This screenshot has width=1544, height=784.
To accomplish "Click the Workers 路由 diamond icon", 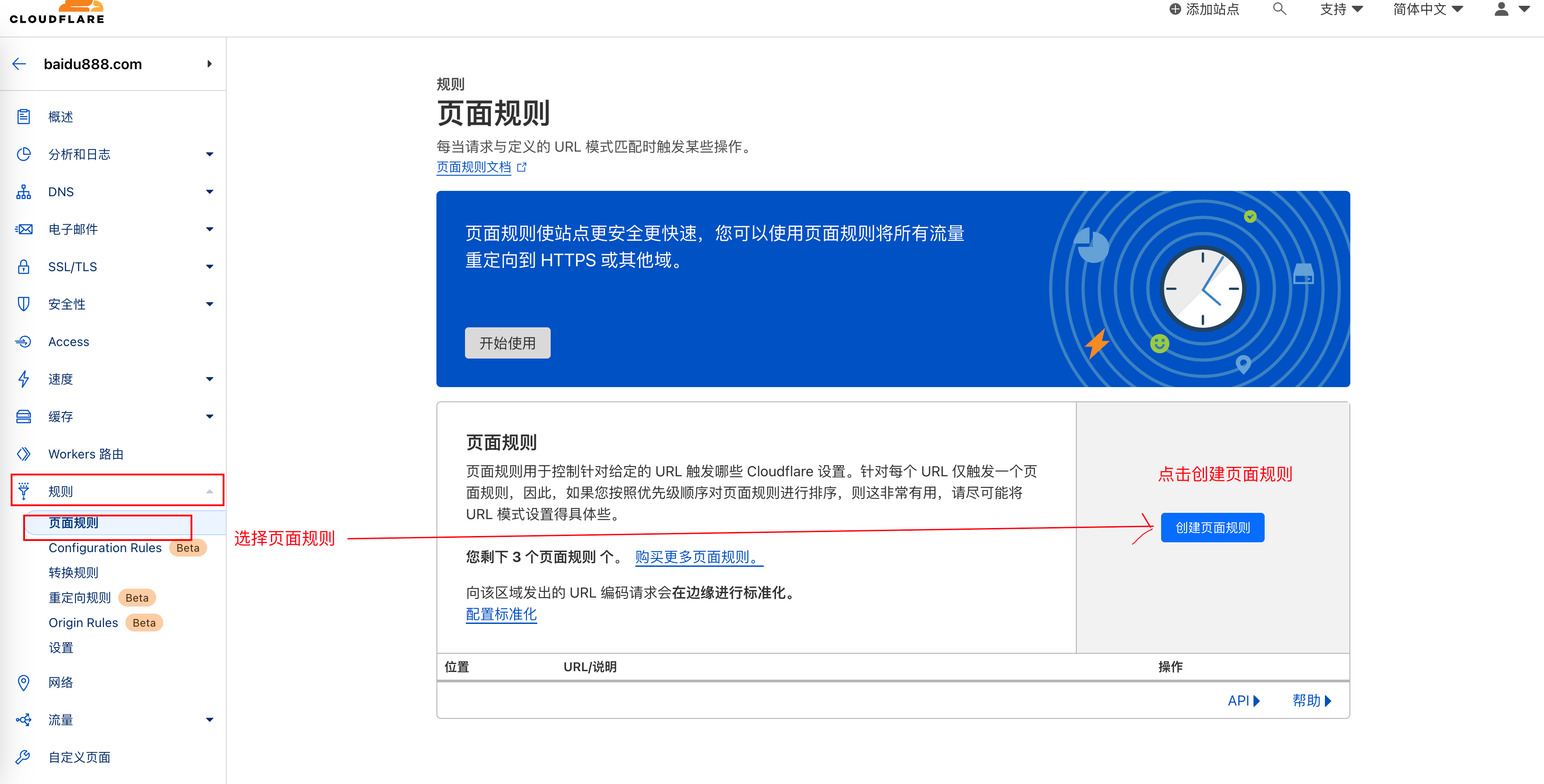I will 23,454.
